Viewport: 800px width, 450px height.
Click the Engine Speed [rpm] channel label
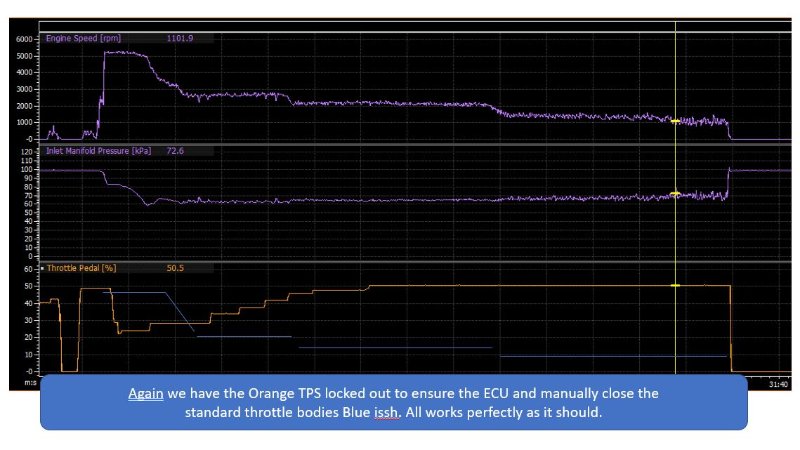pos(84,38)
